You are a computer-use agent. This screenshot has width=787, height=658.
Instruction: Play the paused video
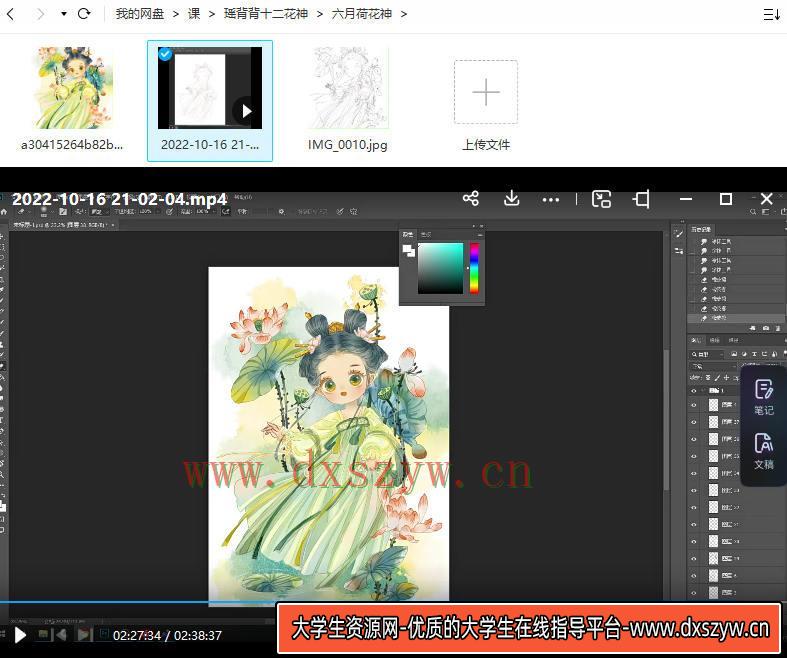(x=20, y=635)
